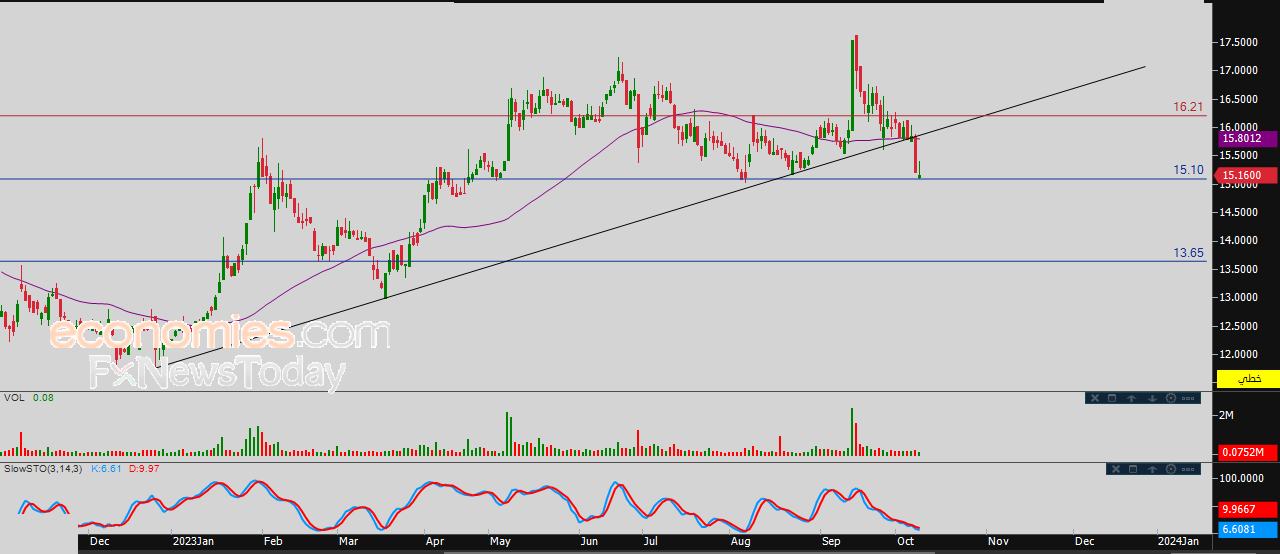Click the 2024Jan label on time axis

1177,541
